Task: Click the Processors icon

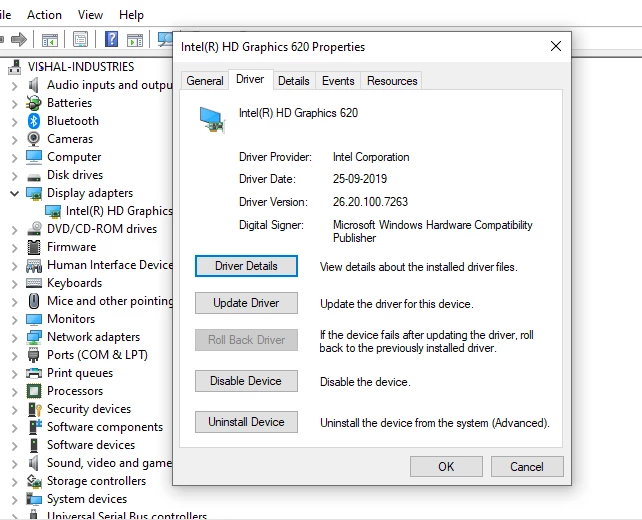Action: pyautogui.click(x=34, y=391)
